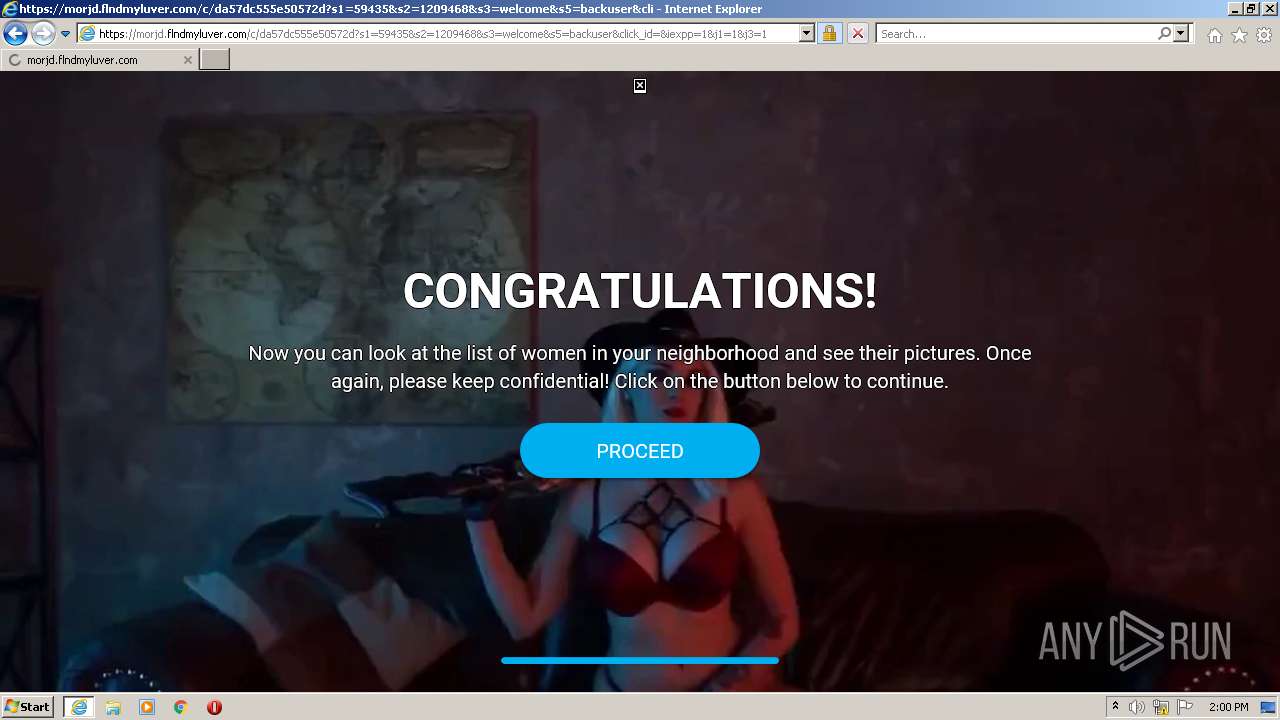Close the morjd.flndmyluver.com tab
The height and width of the screenshot is (720, 1280).
point(187,60)
